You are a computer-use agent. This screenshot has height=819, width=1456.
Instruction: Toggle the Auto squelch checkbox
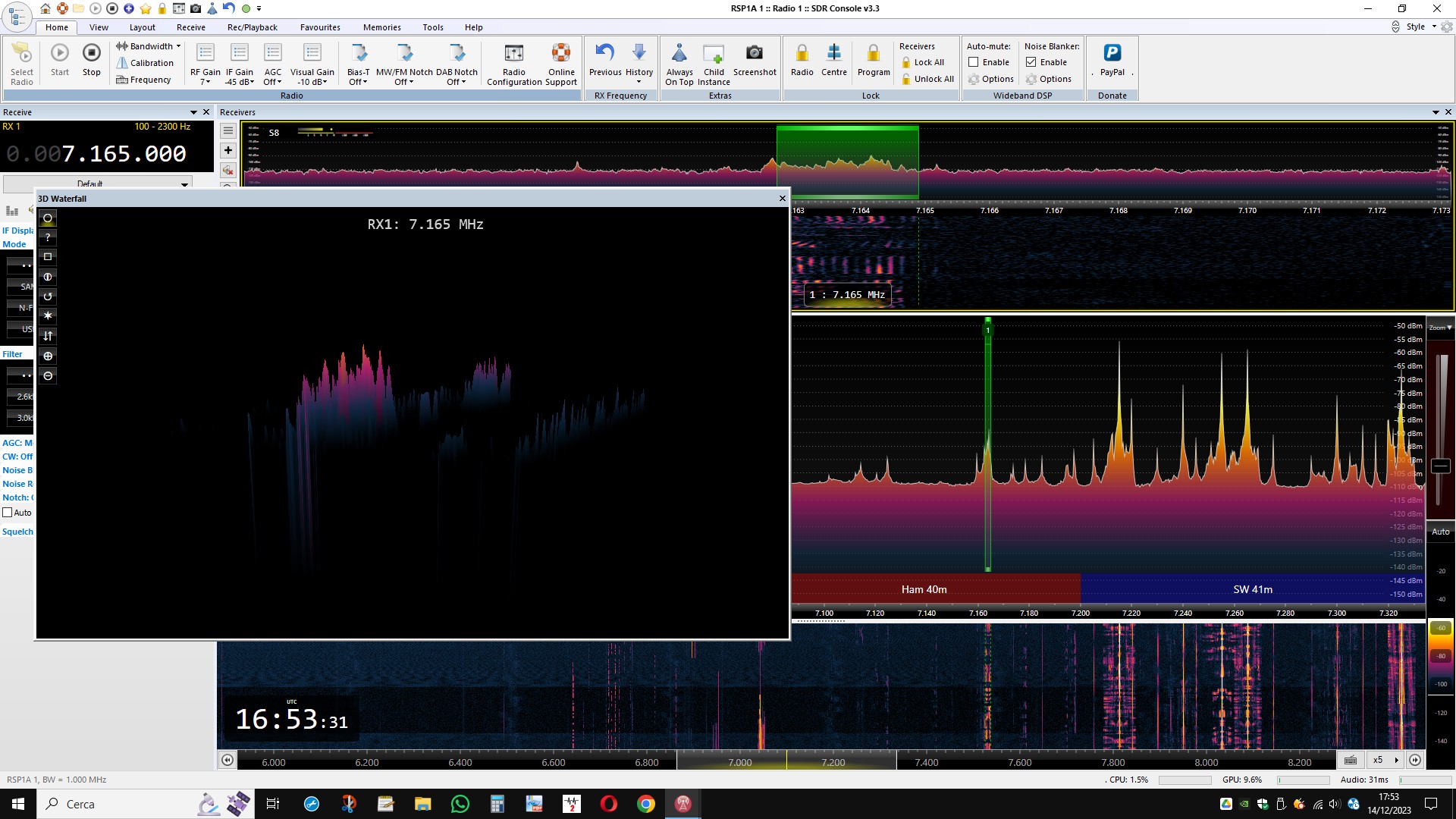(x=8, y=513)
